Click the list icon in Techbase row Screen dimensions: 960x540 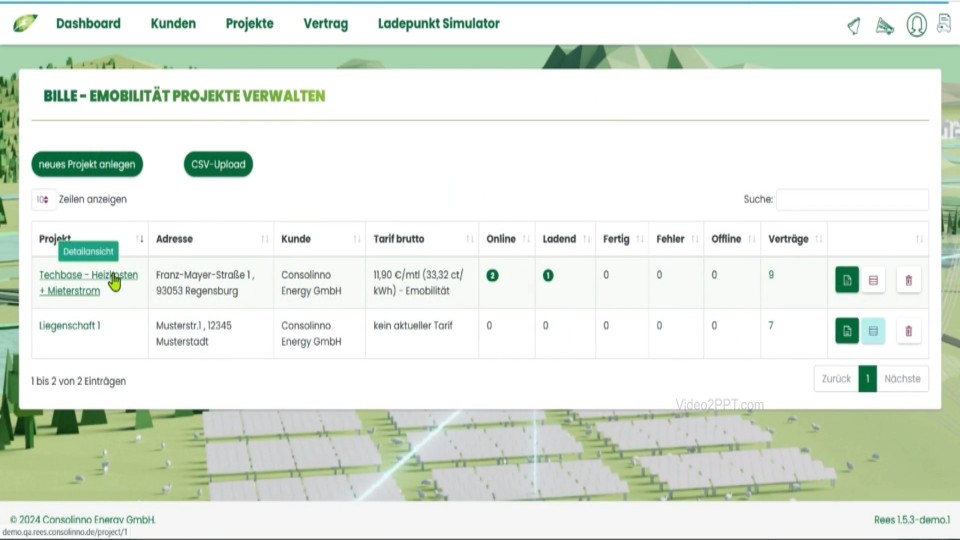pyautogui.click(x=873, y=280)
